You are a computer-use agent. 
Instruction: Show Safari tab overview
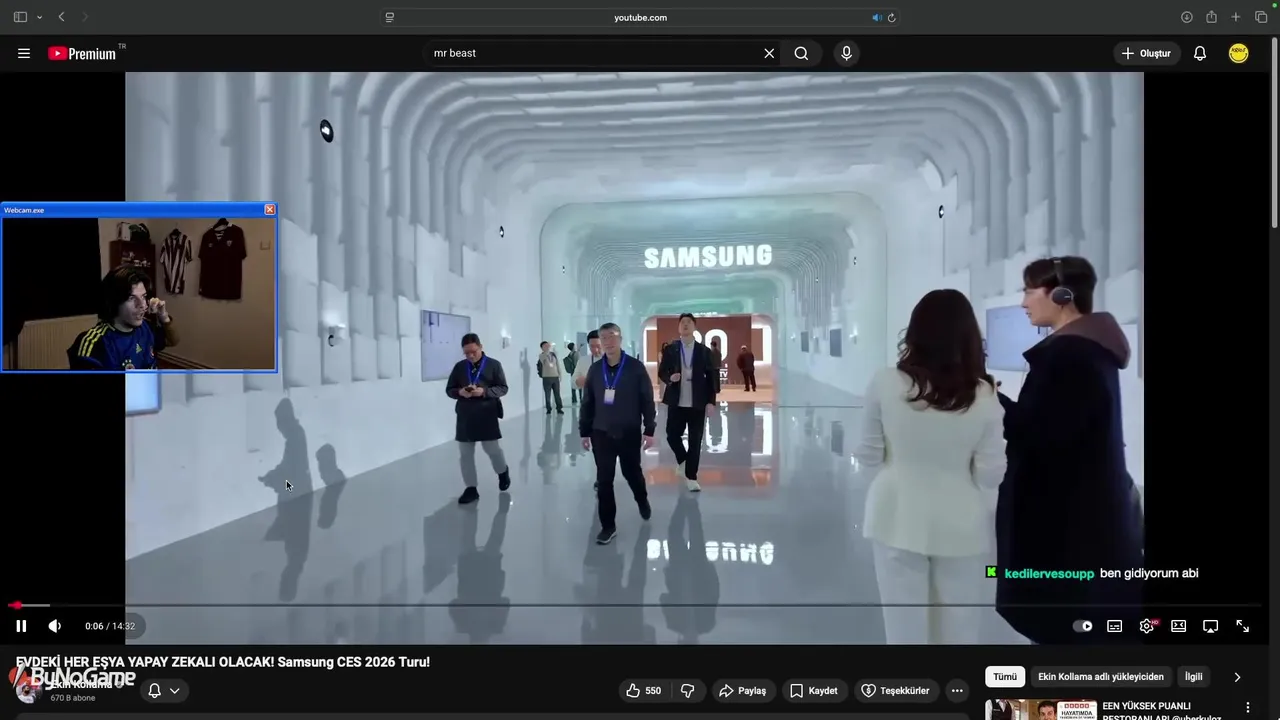pyautogui.click(x=1261, y=17)
